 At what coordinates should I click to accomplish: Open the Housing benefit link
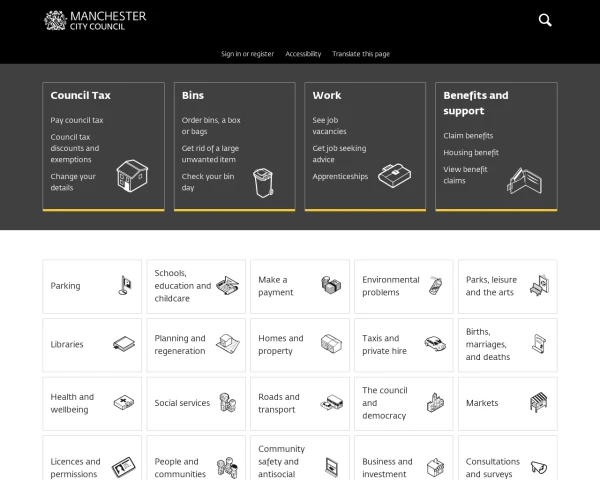coord(471,153)
